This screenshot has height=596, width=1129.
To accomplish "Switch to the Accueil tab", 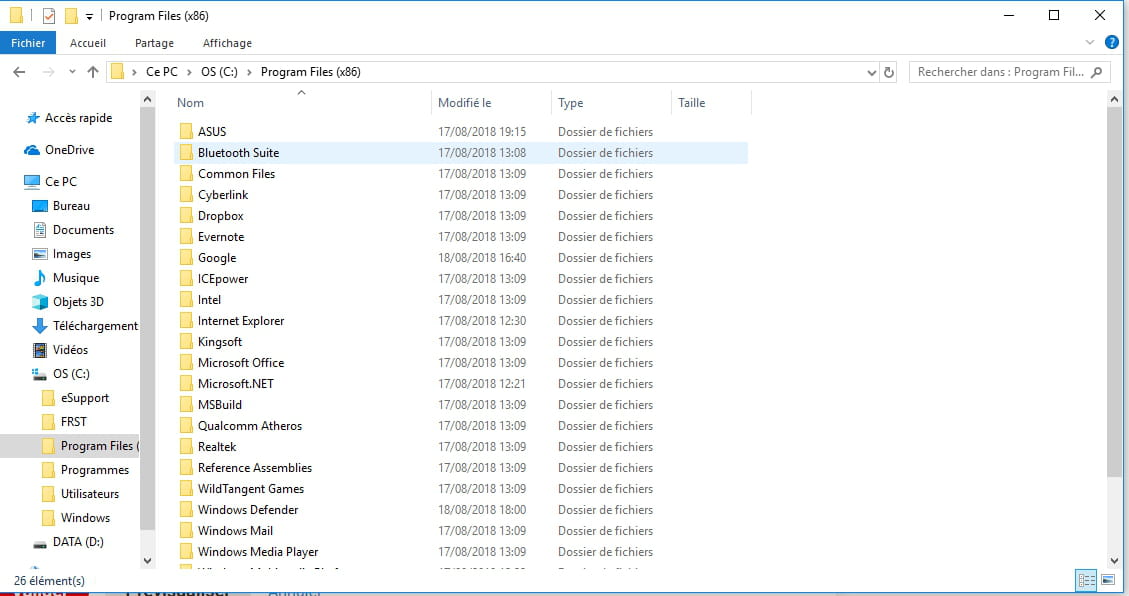I will click(88, 43).
